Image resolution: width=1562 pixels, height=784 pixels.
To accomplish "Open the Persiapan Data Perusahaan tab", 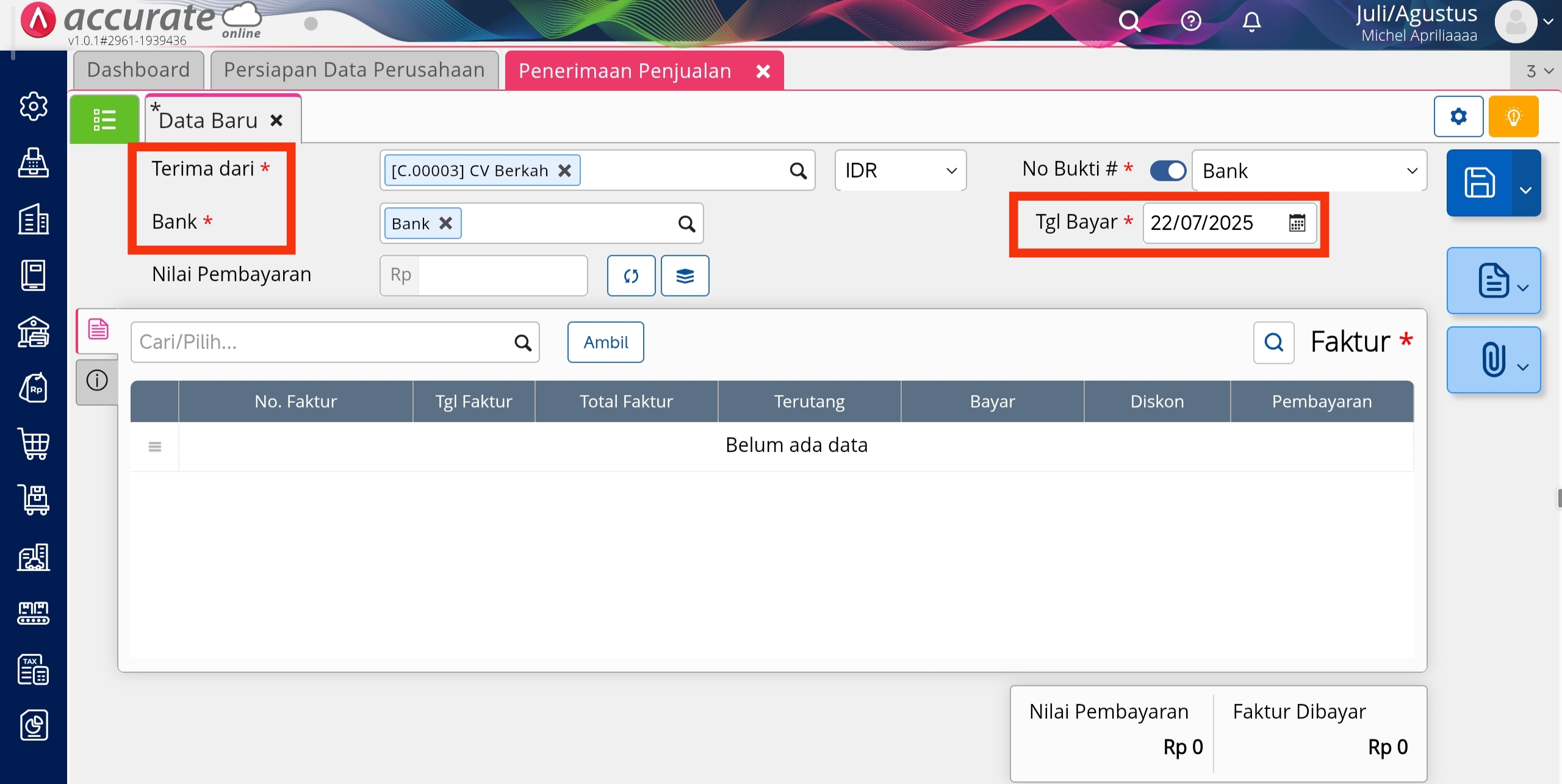I will click(354, 70).
